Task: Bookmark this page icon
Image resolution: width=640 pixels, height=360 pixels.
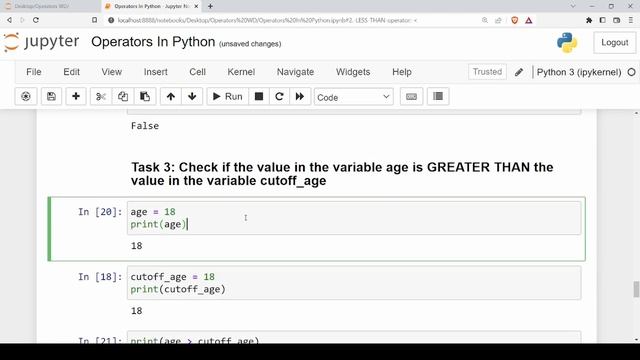Action: pyautogui.click(x=94, y=20)
